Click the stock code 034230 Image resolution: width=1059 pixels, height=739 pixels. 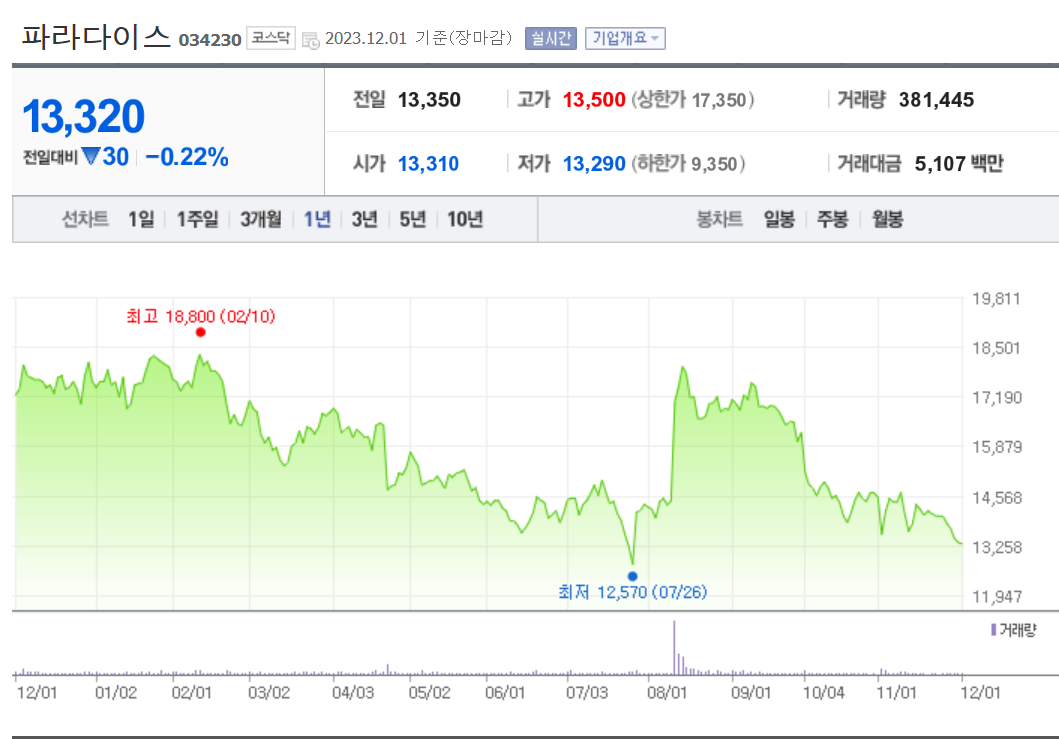coord(209,40)
